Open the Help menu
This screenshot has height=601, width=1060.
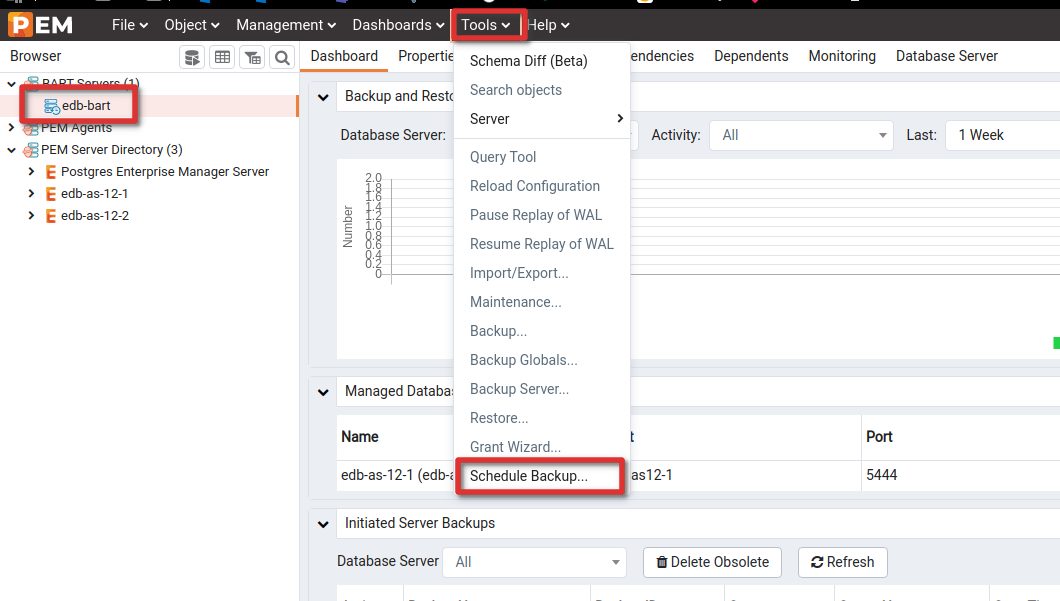[548, 25]
